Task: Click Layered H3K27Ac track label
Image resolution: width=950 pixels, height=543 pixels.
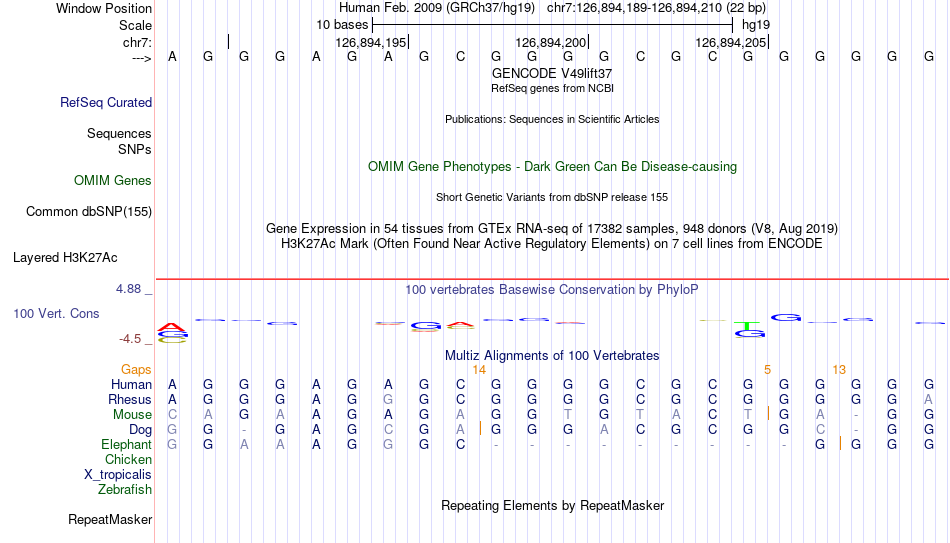Action: (x=65, y=258)
